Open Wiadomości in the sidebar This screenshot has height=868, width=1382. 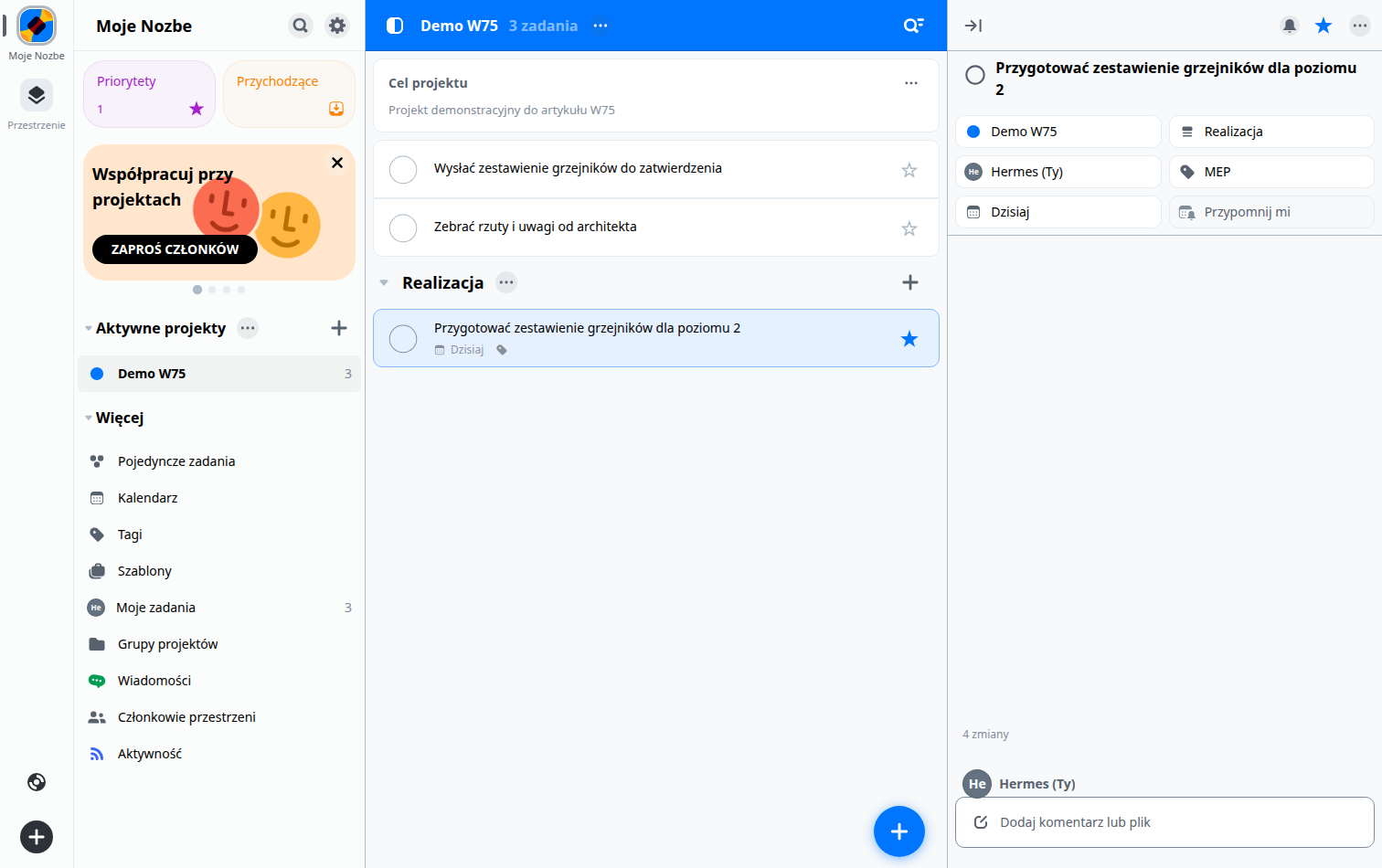point(219,681)
